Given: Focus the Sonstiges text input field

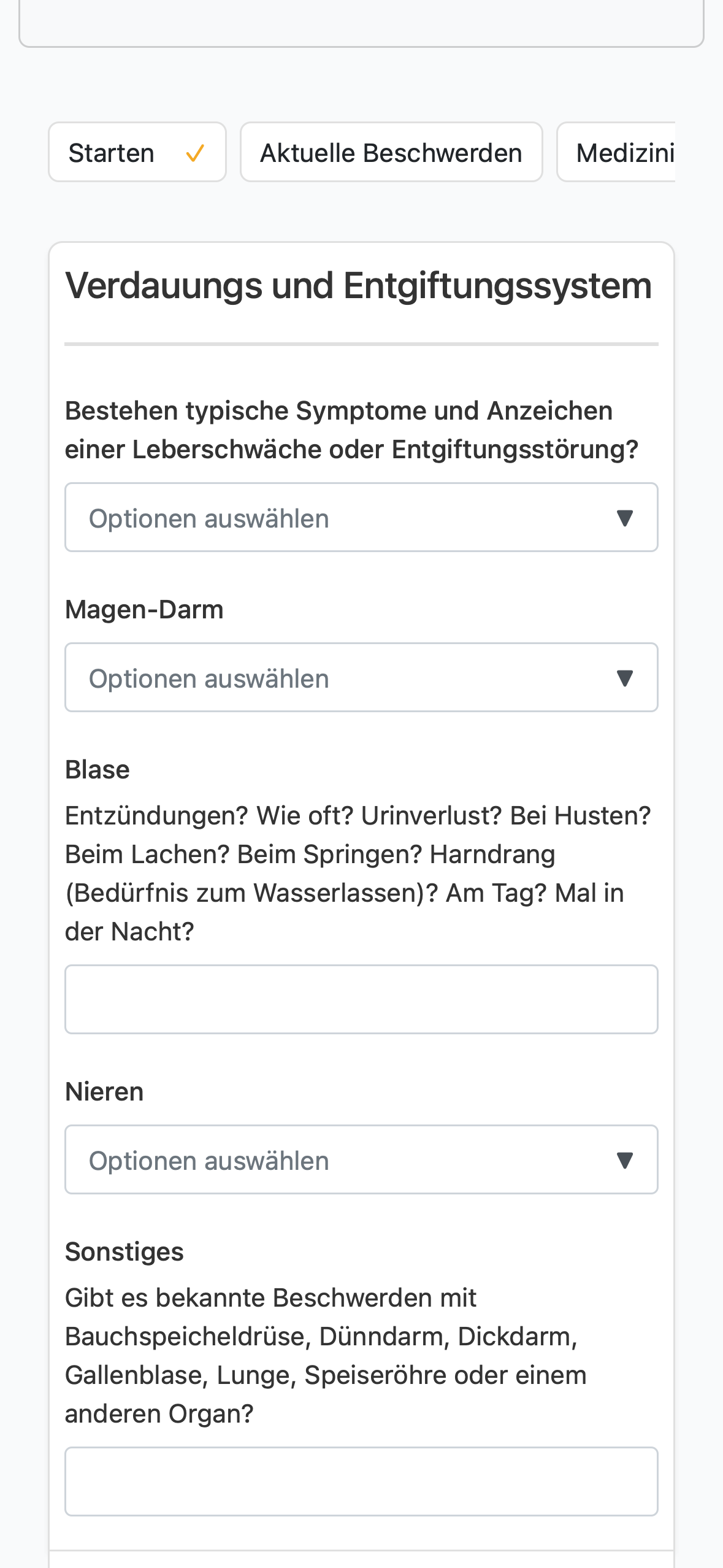Looking at the screenshot, I should (x=361, y=1482).
